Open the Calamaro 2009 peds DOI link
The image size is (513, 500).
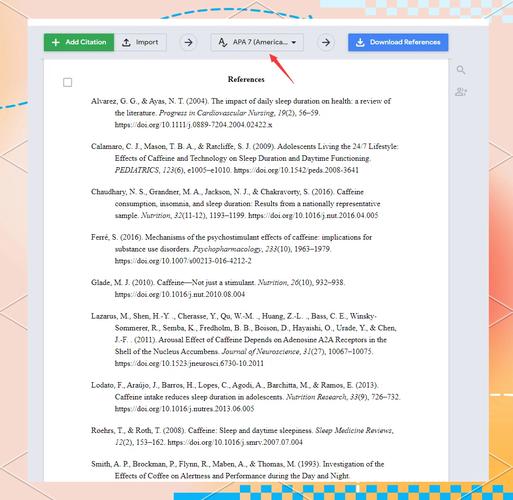coord(296,170)
